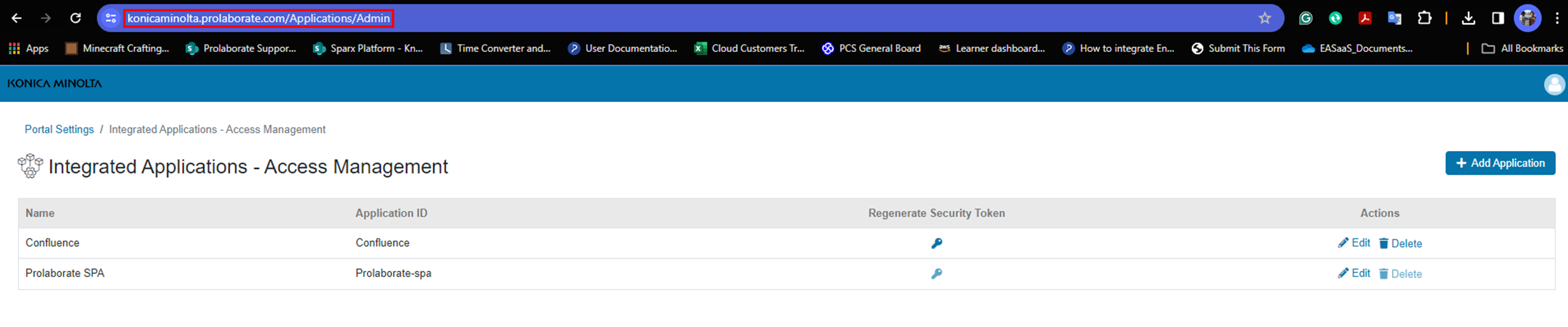Click the Name column header
This screenshot has height=327, width=1568.
pyautogui.click(x=39, y=213)
